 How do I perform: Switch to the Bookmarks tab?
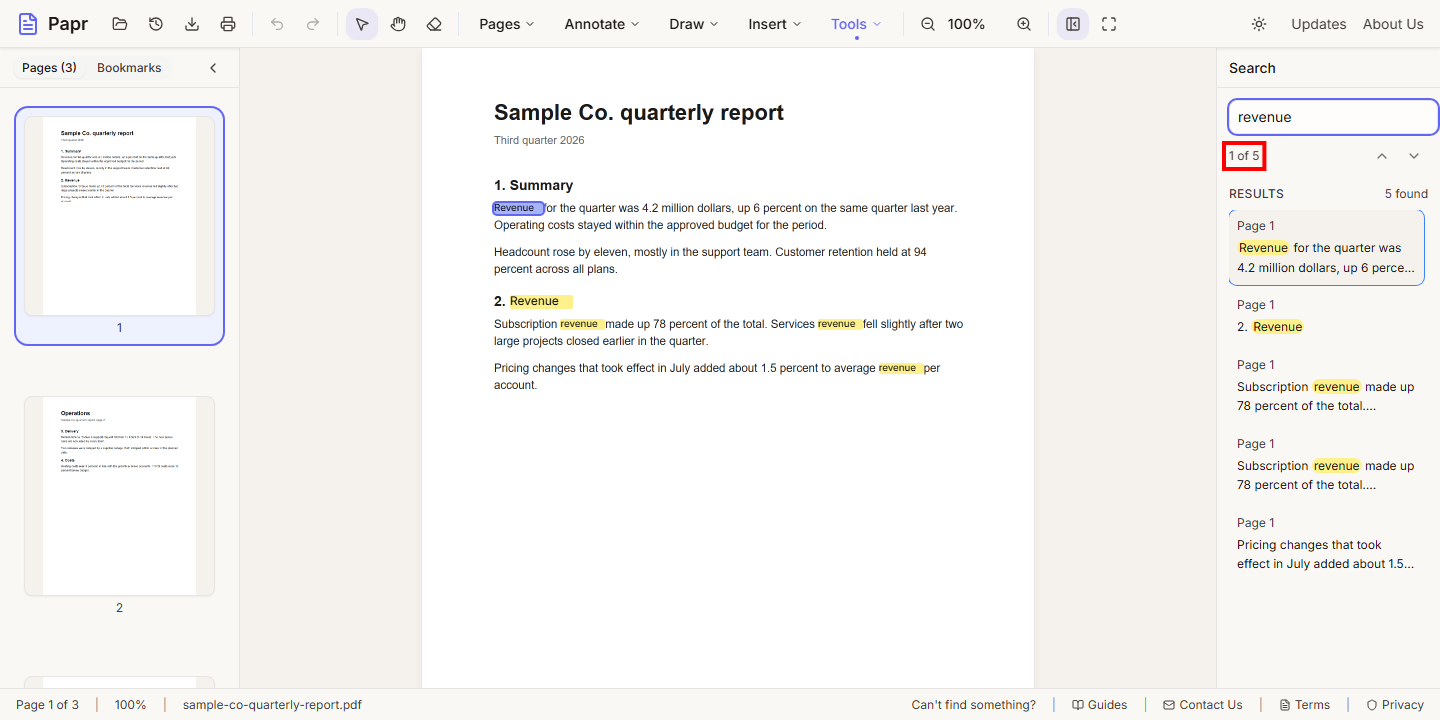pos(129,68)
